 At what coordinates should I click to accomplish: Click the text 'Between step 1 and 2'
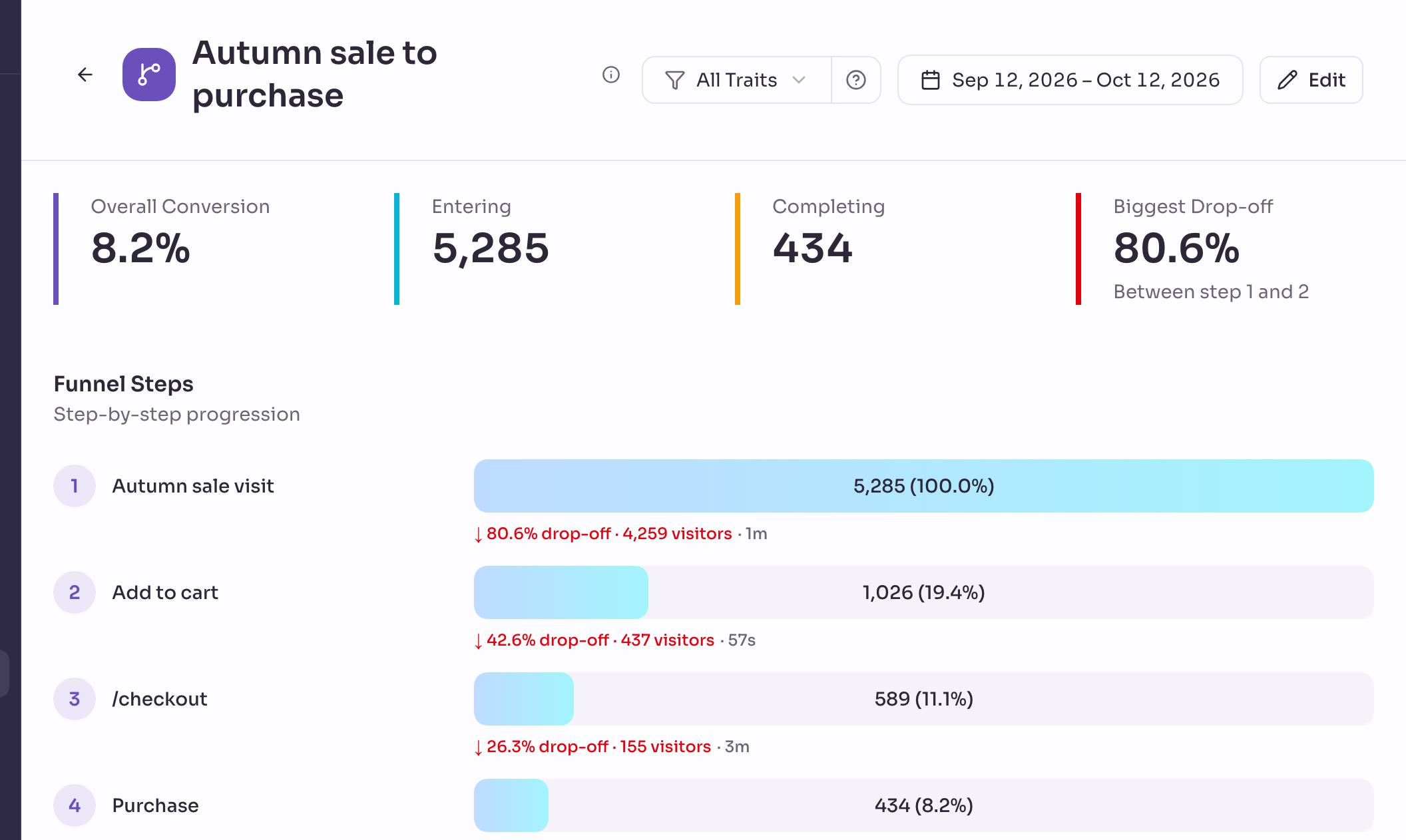[x=1211, y=292]
